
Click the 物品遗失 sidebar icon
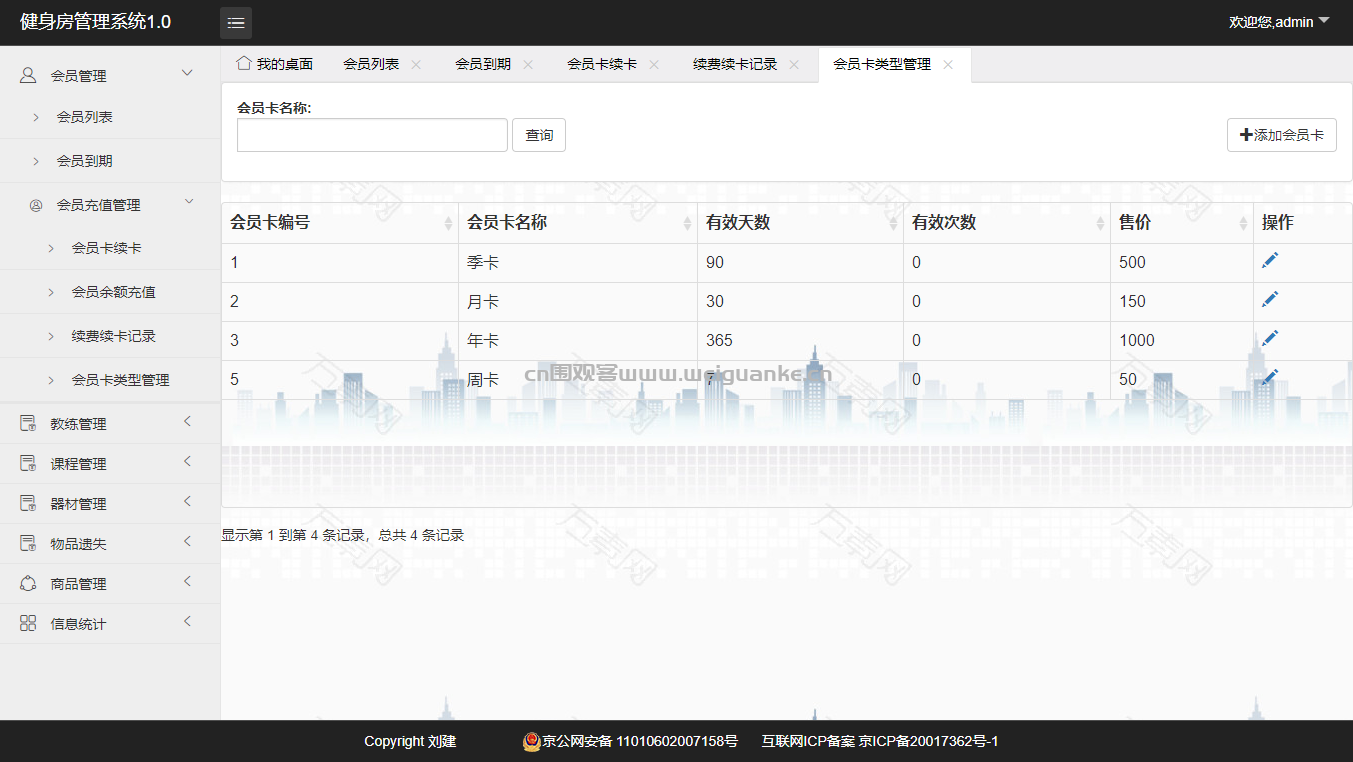[x=28, y=543]
